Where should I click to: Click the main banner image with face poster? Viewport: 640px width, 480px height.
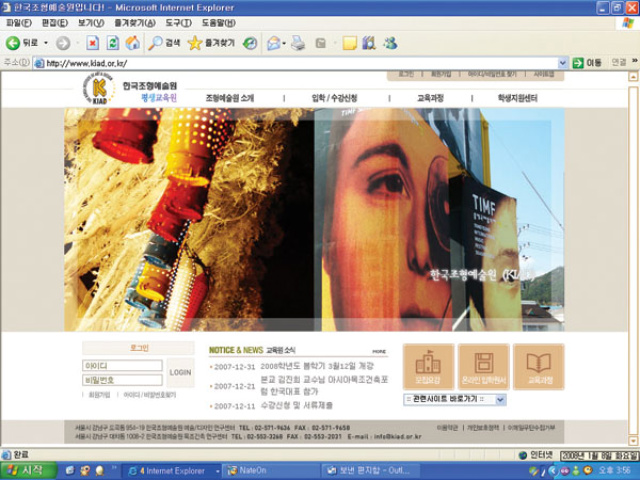(x=314, y=219)
